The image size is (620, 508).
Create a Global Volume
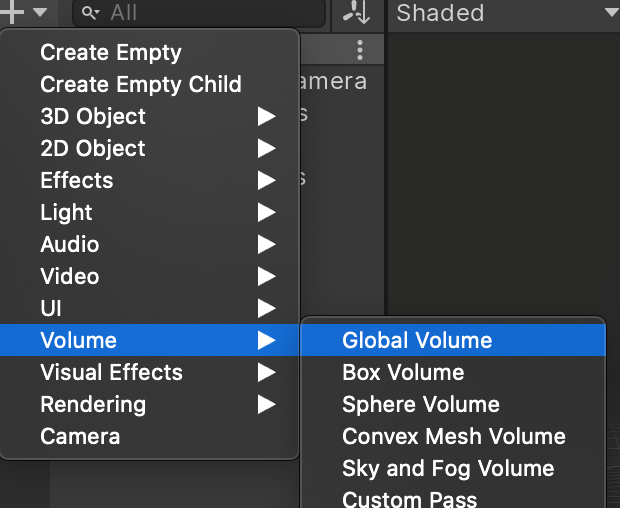pyautogui.click(x=417, y=340)
